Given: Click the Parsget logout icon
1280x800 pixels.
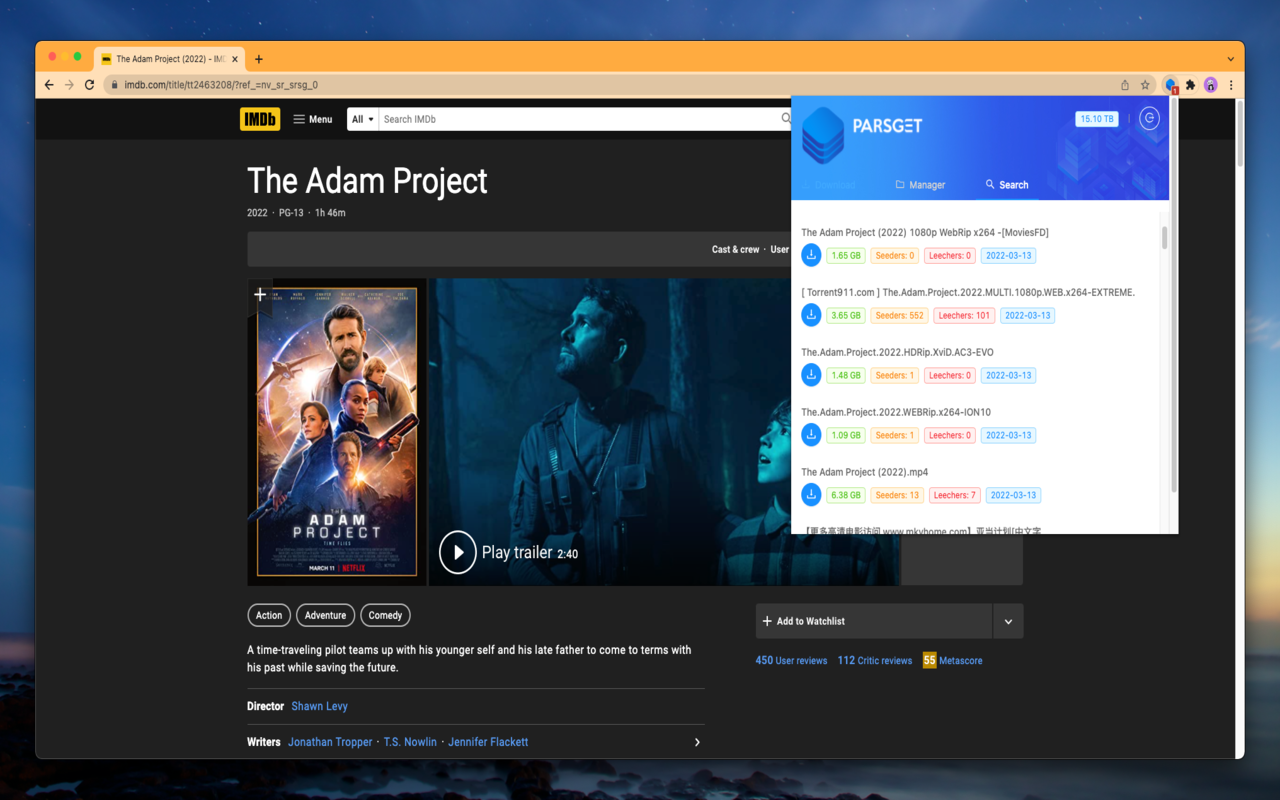Looking at the screenshot, I should tap(1149, 119).
